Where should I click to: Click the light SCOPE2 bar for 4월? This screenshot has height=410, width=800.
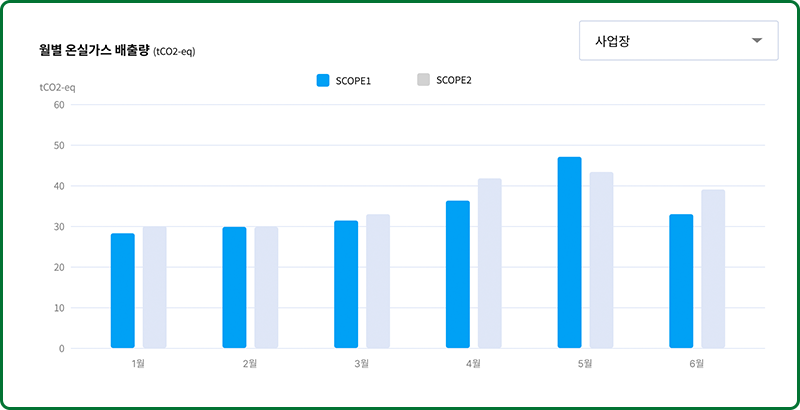click(x=489, y=264)
